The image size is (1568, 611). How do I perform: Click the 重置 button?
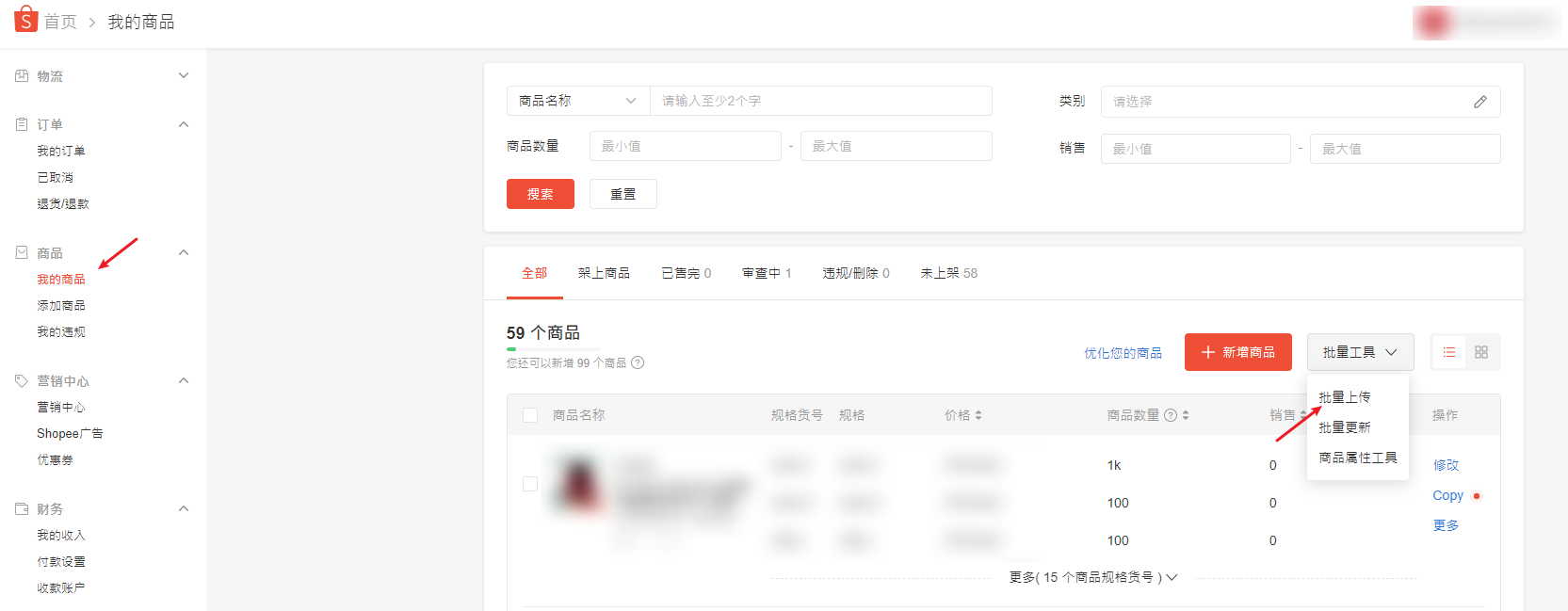pyautogui.click(x=623, y=194)
